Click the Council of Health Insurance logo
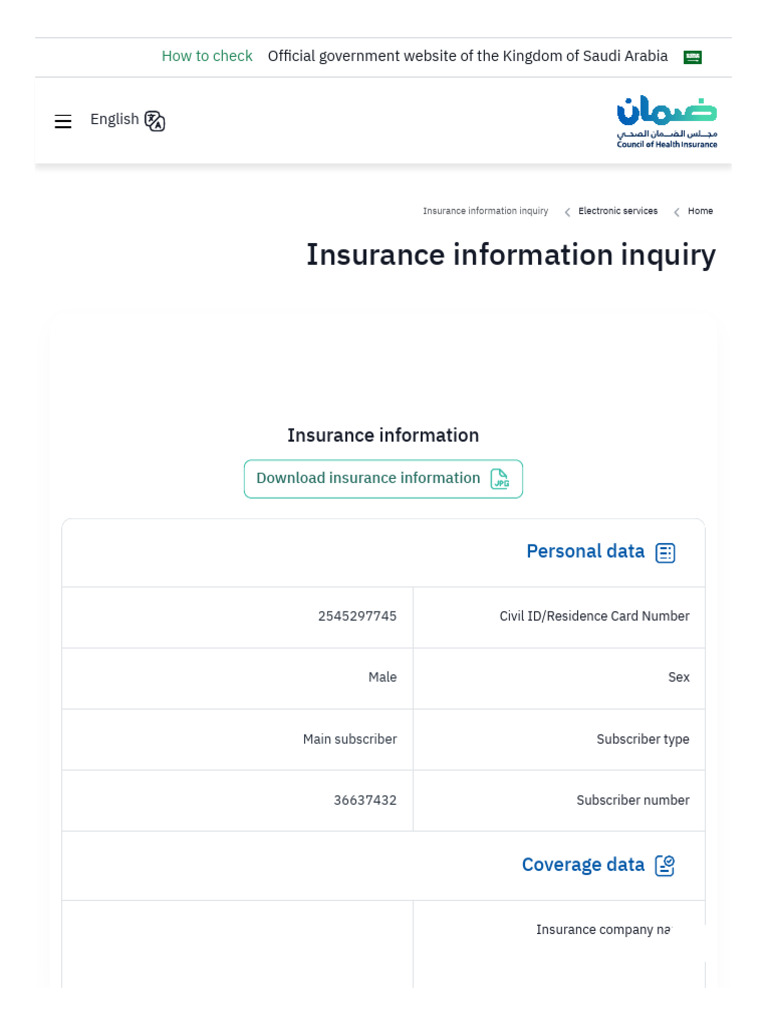Viewport: 768px width, 1024px height. [x=667, y=122]
